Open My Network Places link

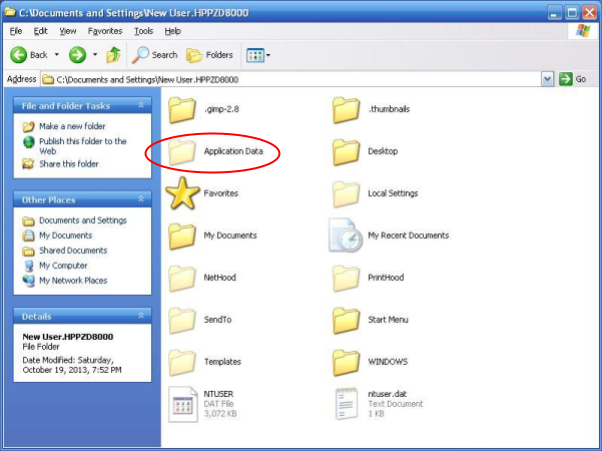(73, 281)
